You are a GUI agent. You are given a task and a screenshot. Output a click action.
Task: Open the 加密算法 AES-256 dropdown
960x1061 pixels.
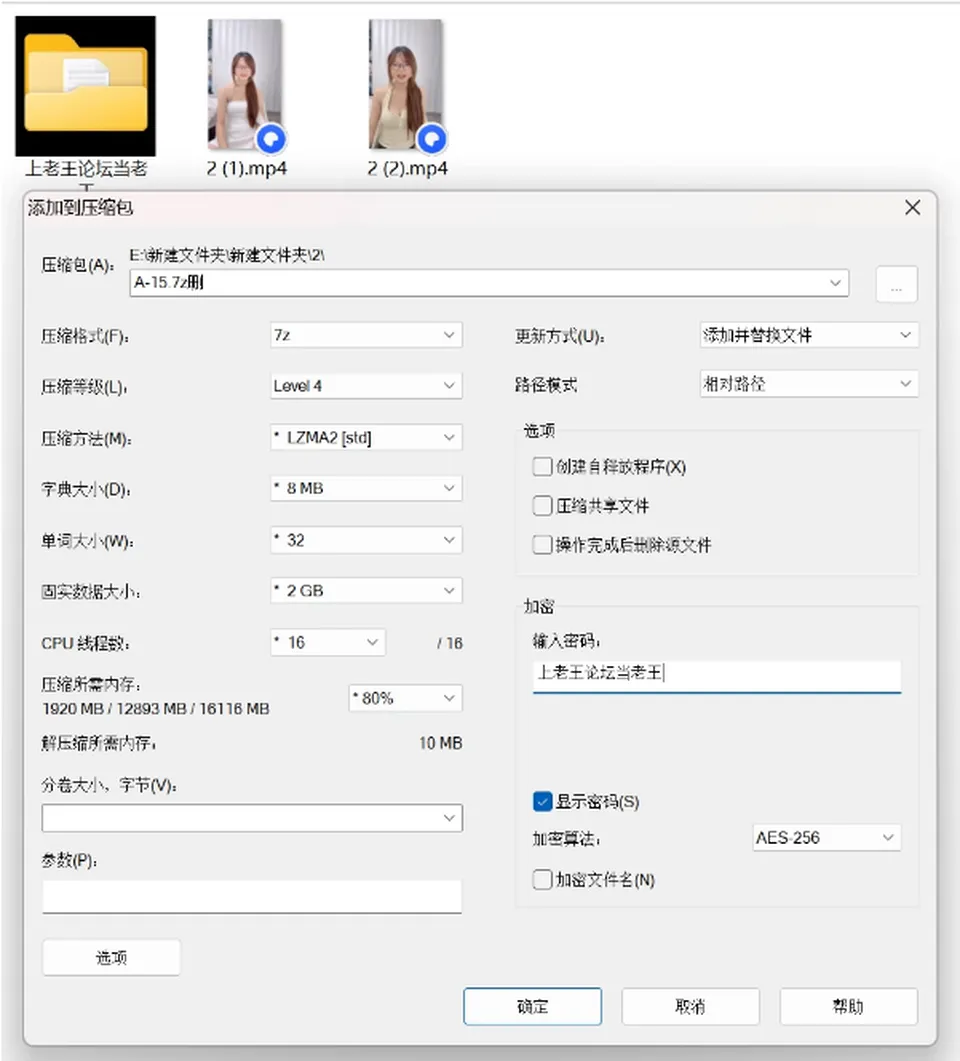(826, 838)
